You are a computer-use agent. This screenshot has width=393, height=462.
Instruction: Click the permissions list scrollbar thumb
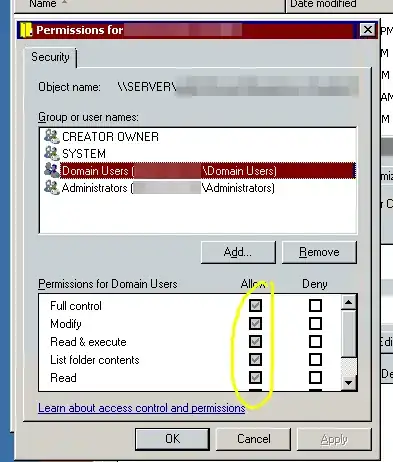(349, 333)
